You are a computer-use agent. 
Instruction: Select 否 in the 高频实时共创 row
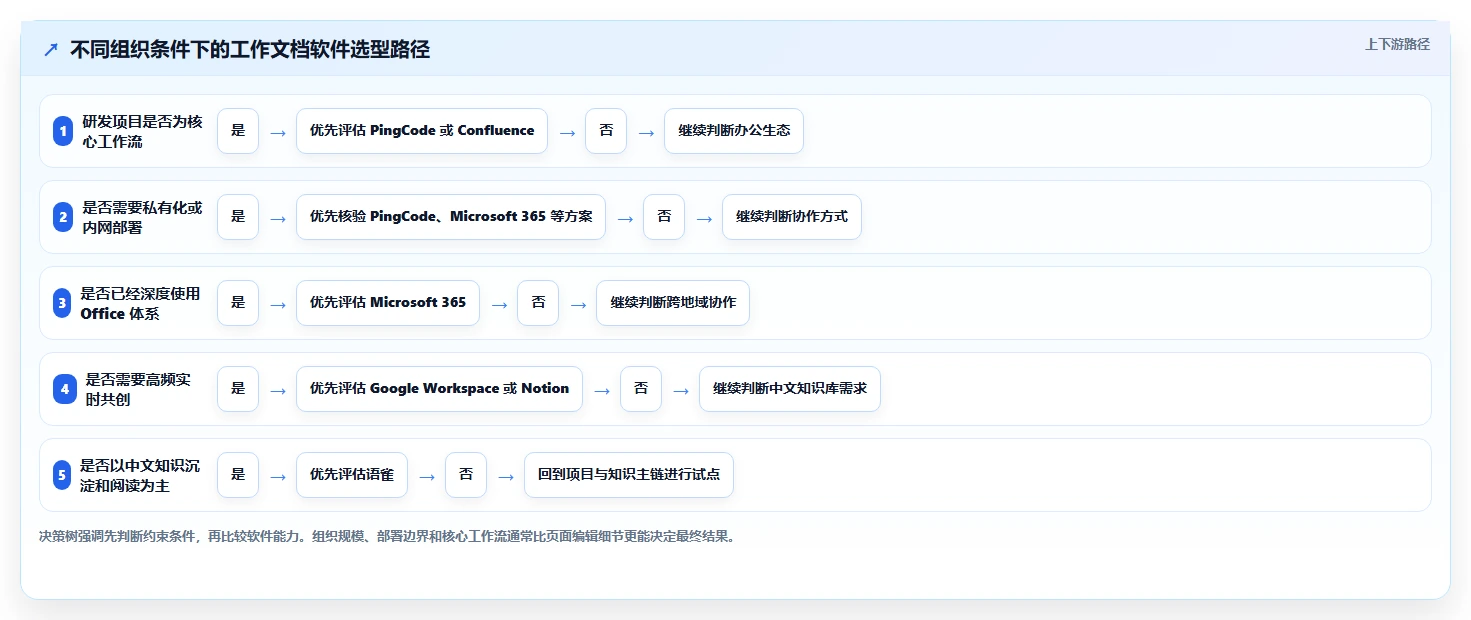[641, 389]
